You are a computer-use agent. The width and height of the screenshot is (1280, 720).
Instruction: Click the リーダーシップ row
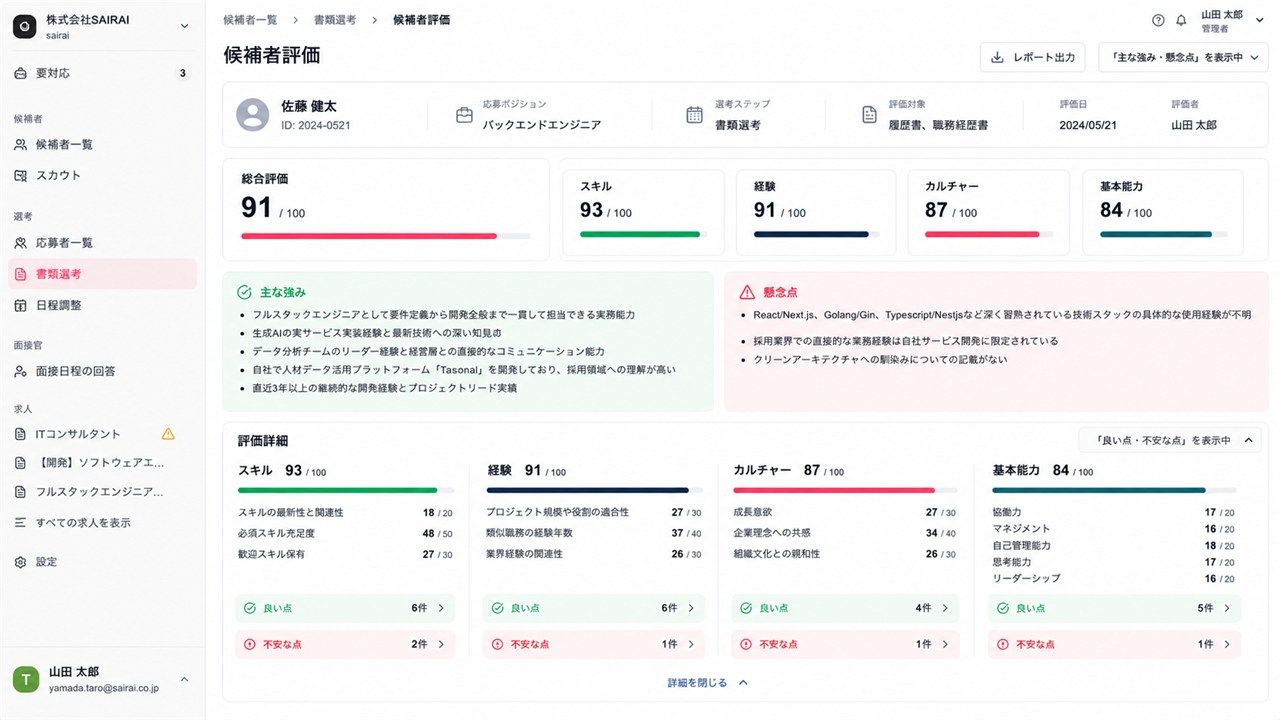coord(1114,578)
